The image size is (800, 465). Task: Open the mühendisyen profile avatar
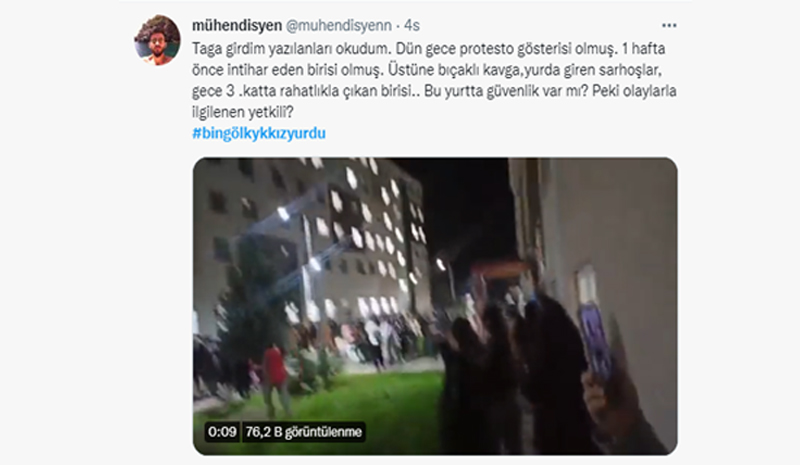tap(157, 40)
